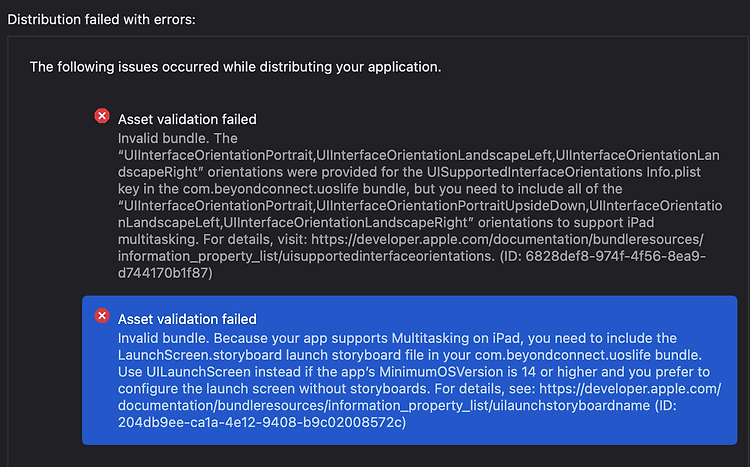
Task: Click the red error icon in highlighted row
Action: click(x=102, y=316)
